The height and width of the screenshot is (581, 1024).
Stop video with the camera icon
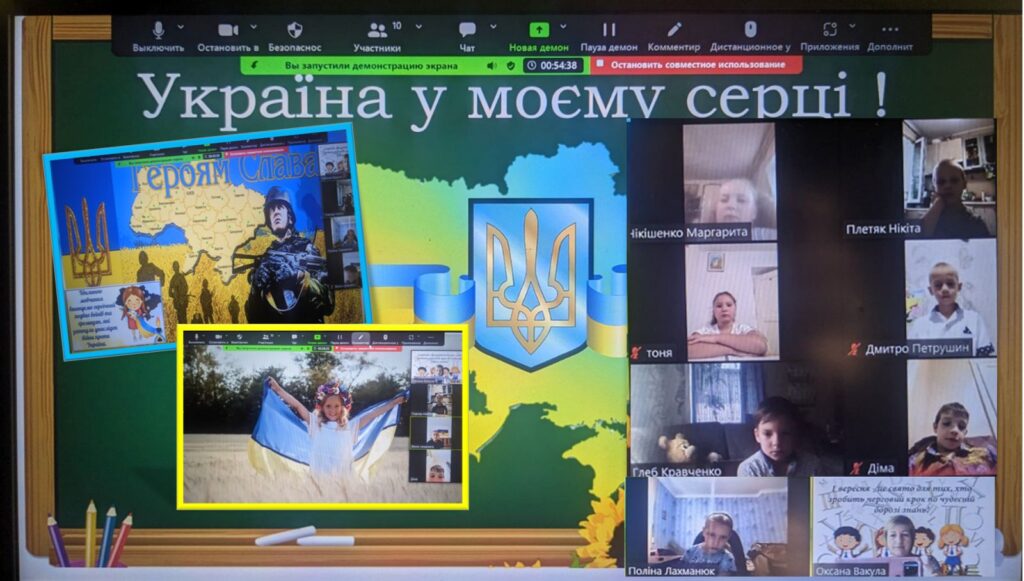point(228,36)
